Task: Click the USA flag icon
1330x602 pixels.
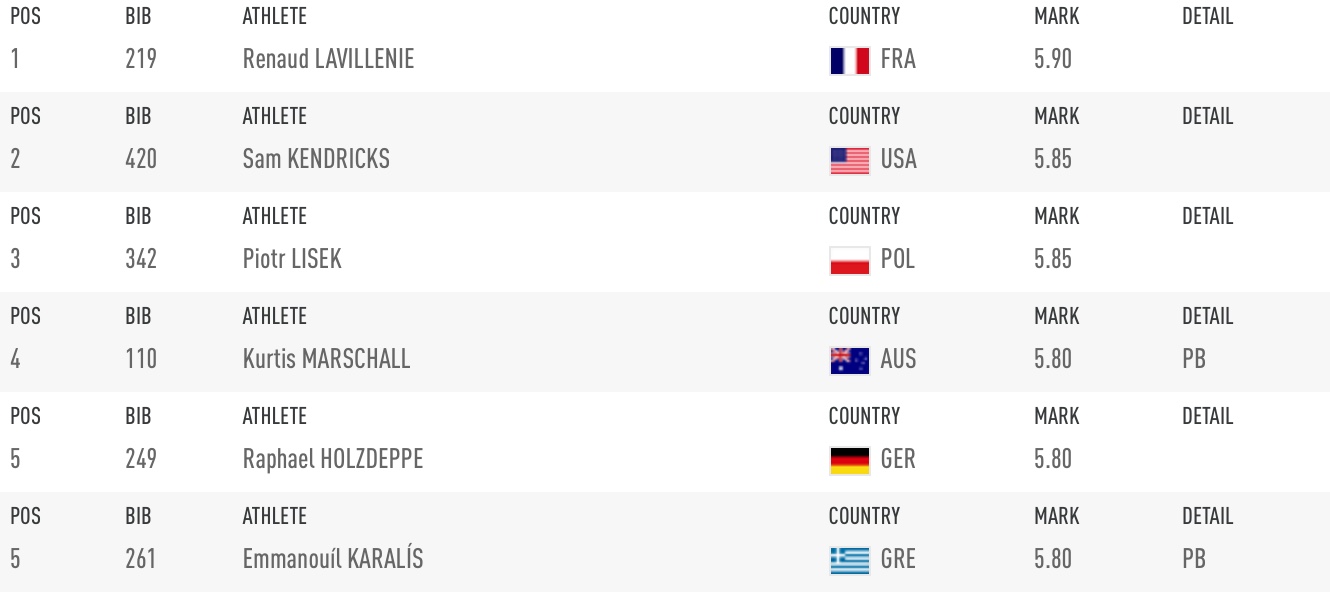Action: 849,161
